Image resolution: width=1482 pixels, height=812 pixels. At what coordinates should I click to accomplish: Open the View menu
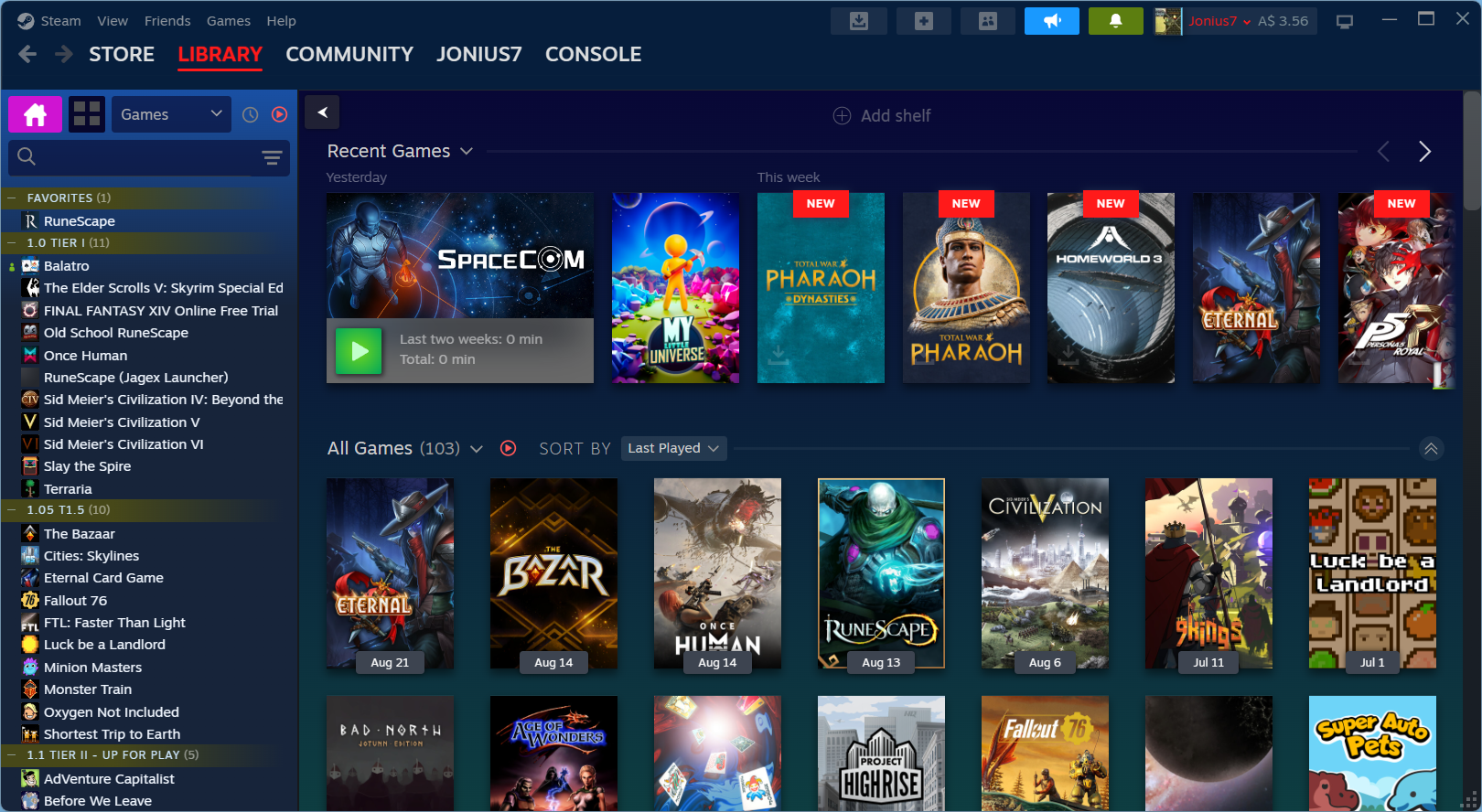click(113, 21)
